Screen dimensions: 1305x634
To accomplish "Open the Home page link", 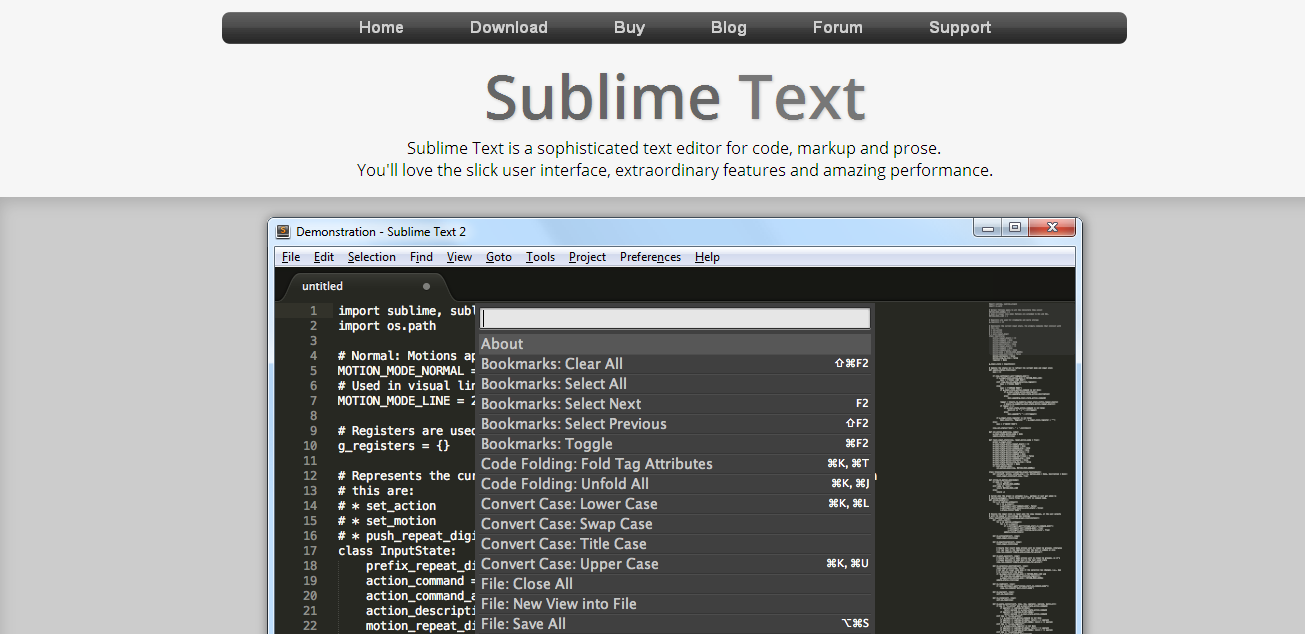I will click(381, 28).
